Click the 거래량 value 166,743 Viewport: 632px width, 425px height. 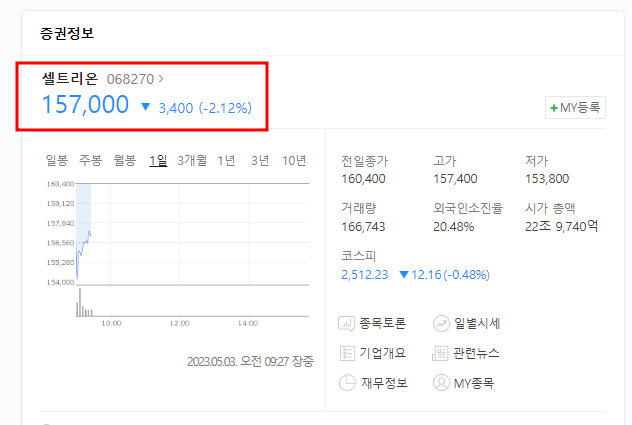coord(363,227)
